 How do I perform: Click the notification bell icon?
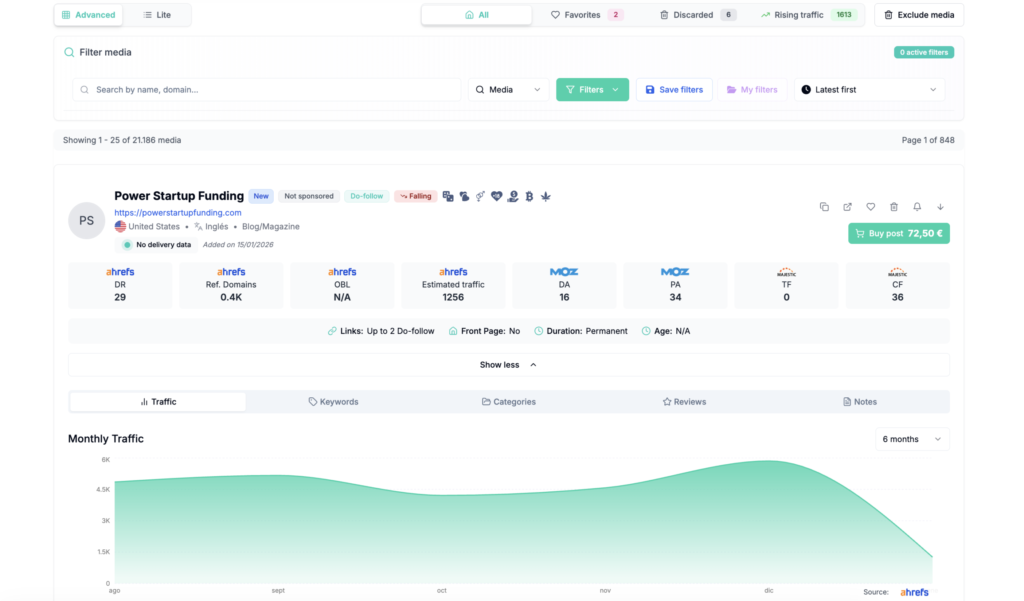pyautogui.click(x=917, y=207)
